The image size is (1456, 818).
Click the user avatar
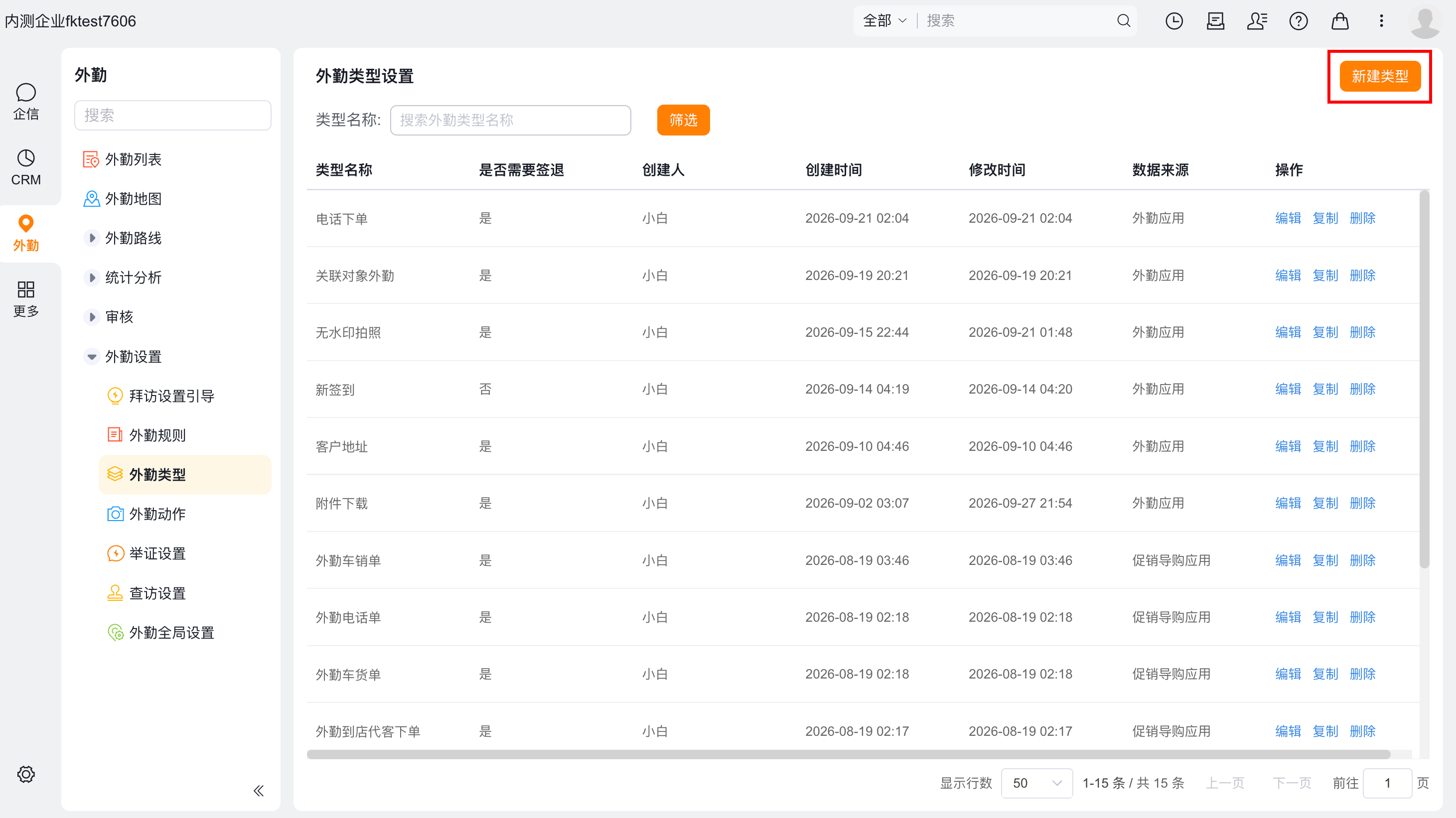(1425, 21)
